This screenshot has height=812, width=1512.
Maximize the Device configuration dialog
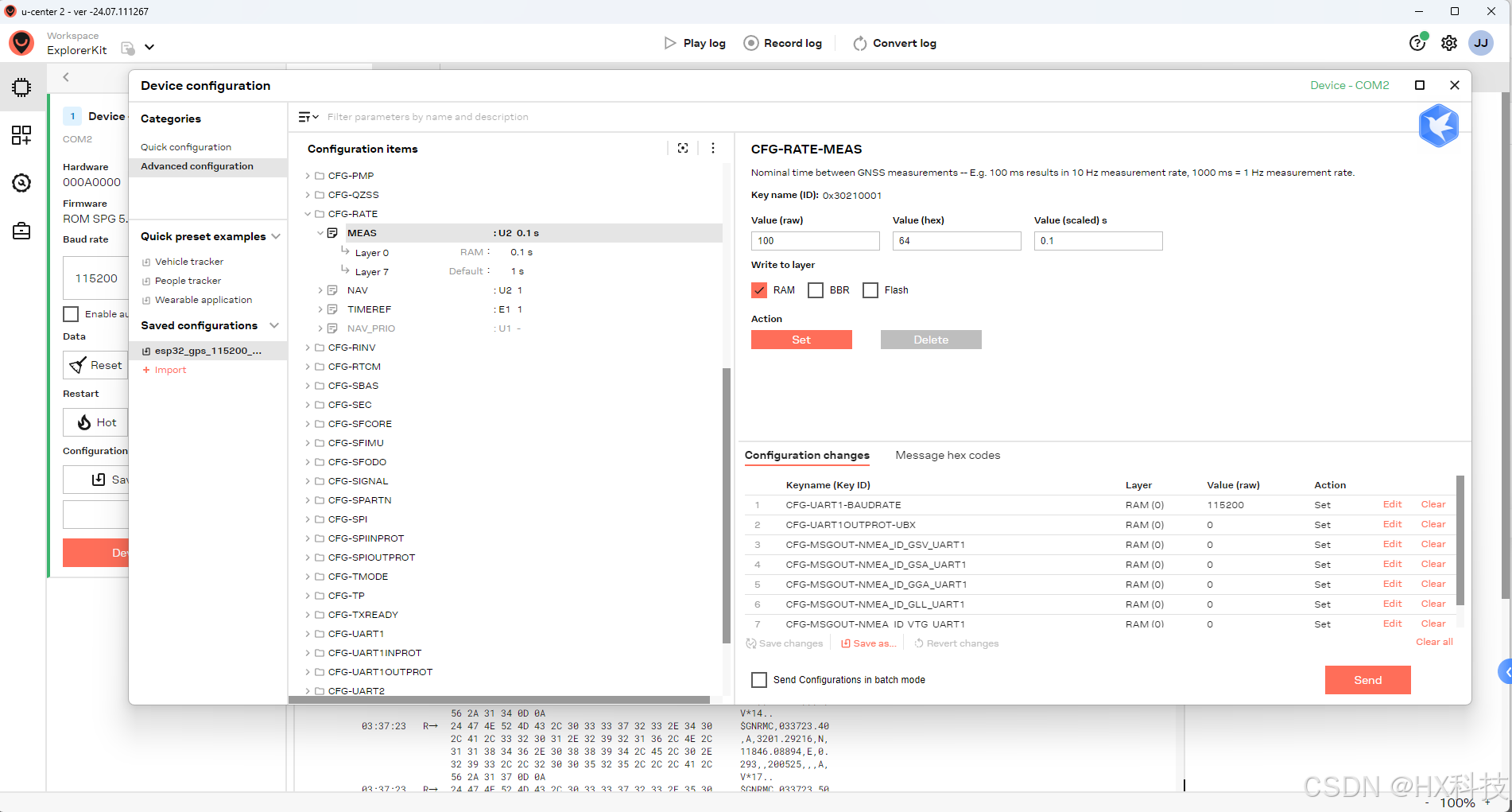[1420, 85]
